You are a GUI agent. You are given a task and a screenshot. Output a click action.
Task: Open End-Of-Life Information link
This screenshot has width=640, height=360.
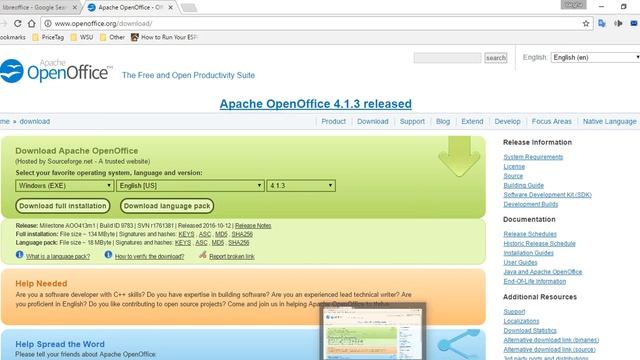click(x=535, y=282)
